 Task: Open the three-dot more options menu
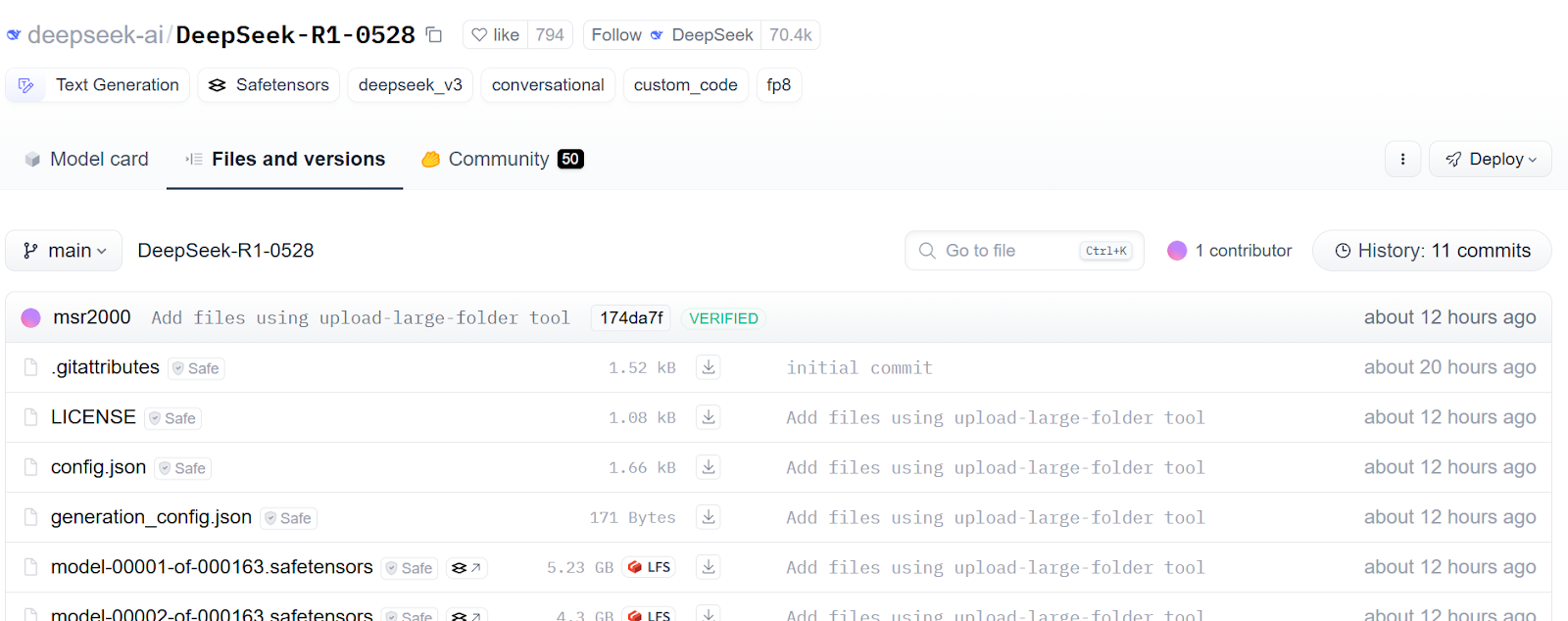point(1402,159)
